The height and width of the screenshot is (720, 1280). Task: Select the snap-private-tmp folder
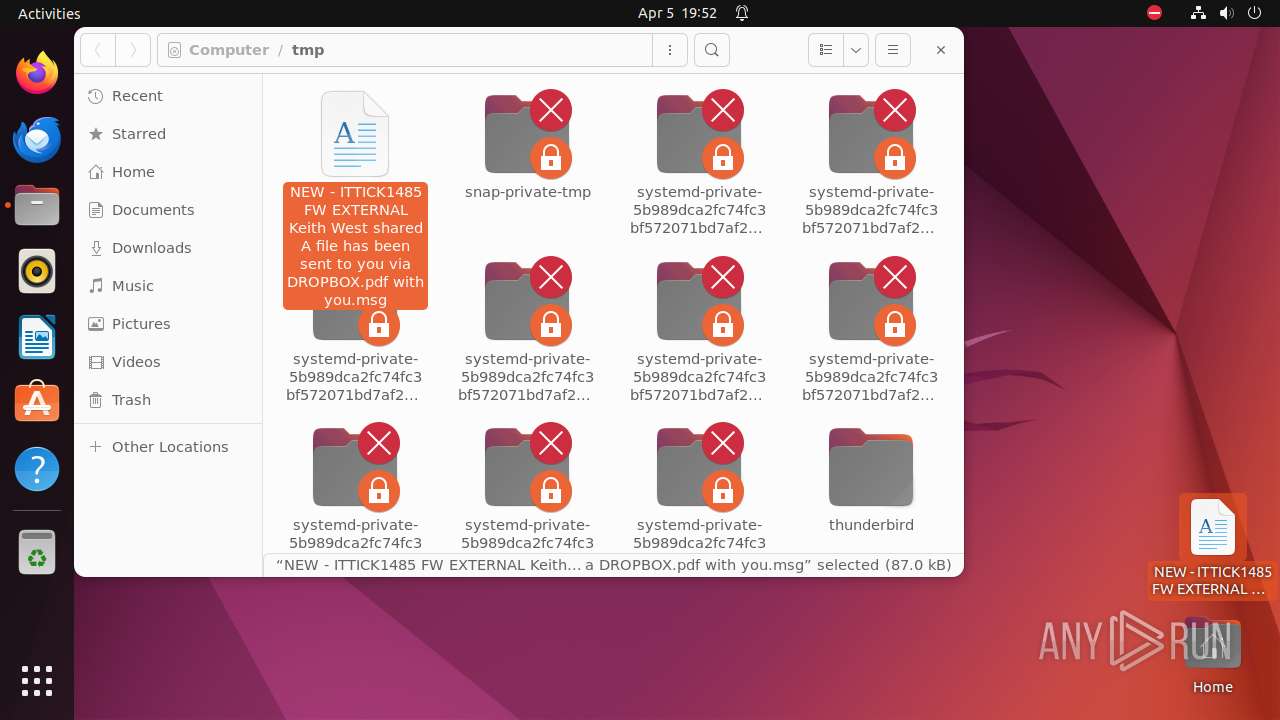tap(528, 134)
